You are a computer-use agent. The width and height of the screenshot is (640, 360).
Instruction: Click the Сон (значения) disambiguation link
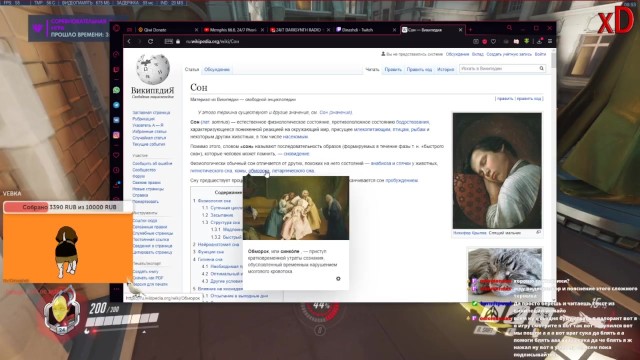pyautogui.click(x=336, y=112)
